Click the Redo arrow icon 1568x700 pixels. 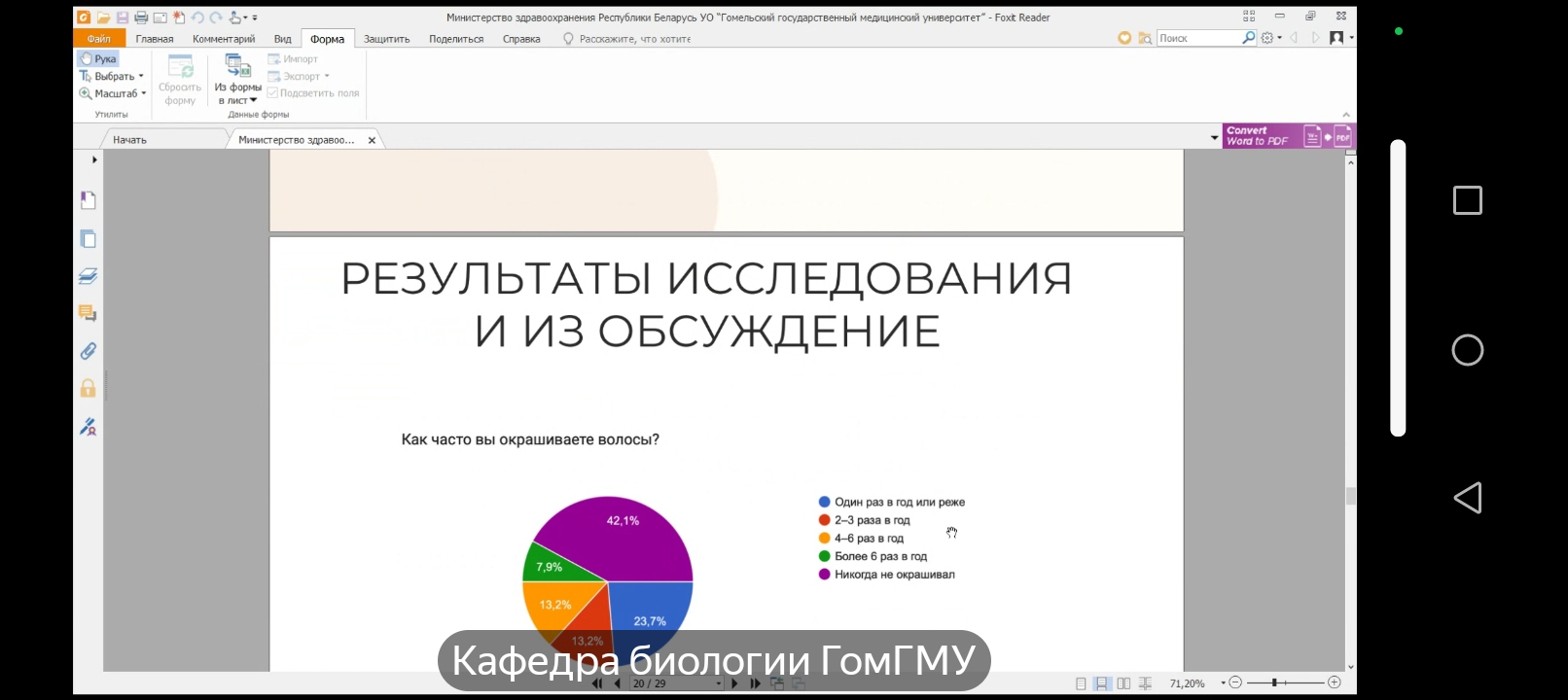216,17
